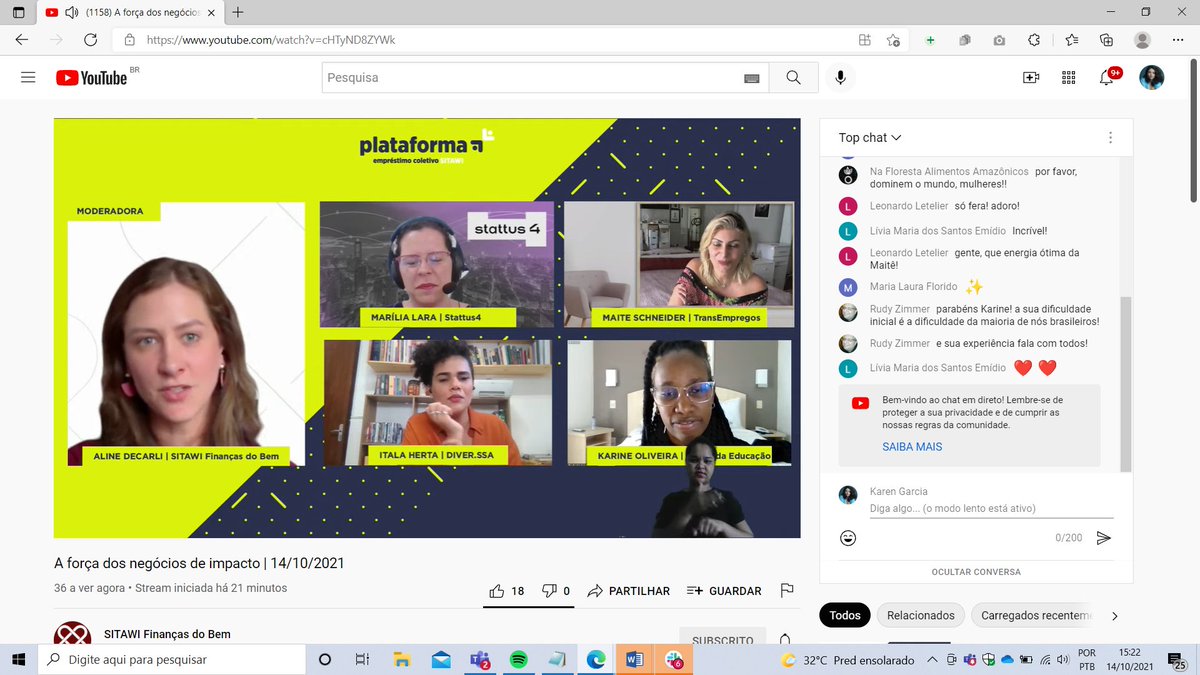Like the video with the thumbs up
The width and height of the screenshot is (1200, 675).
point(506,591)
